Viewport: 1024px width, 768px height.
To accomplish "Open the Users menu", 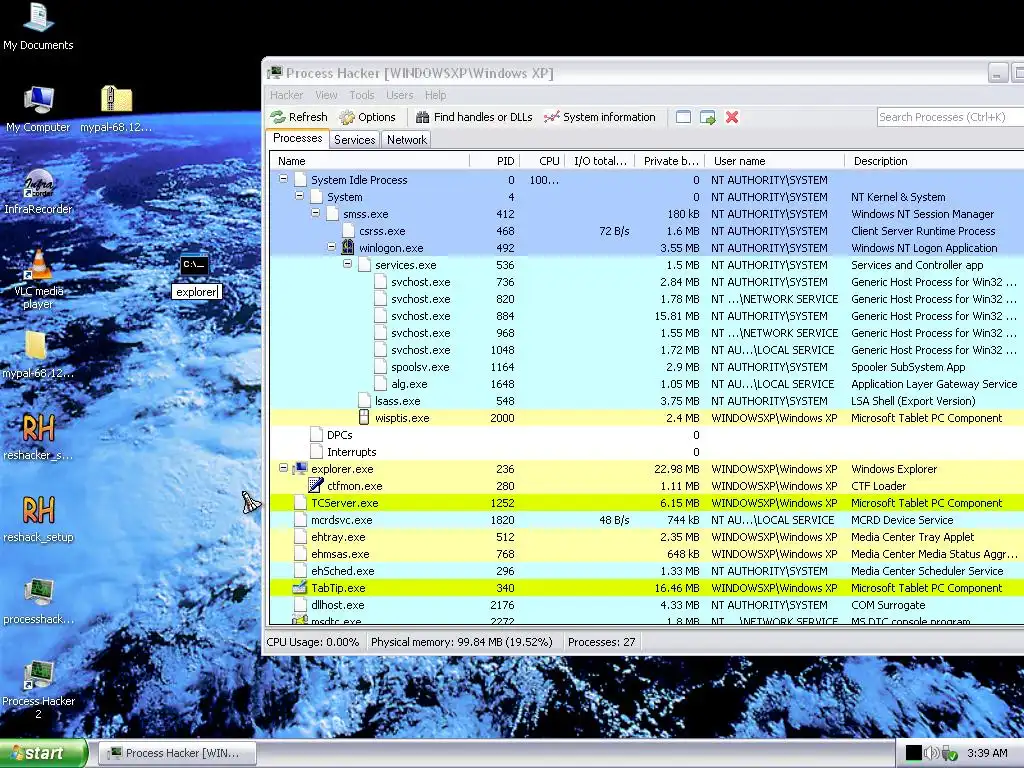I will [x=400, y=95].
